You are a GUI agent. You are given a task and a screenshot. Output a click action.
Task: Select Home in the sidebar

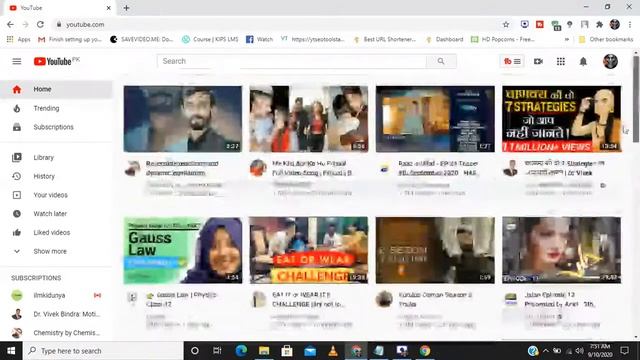56,89
